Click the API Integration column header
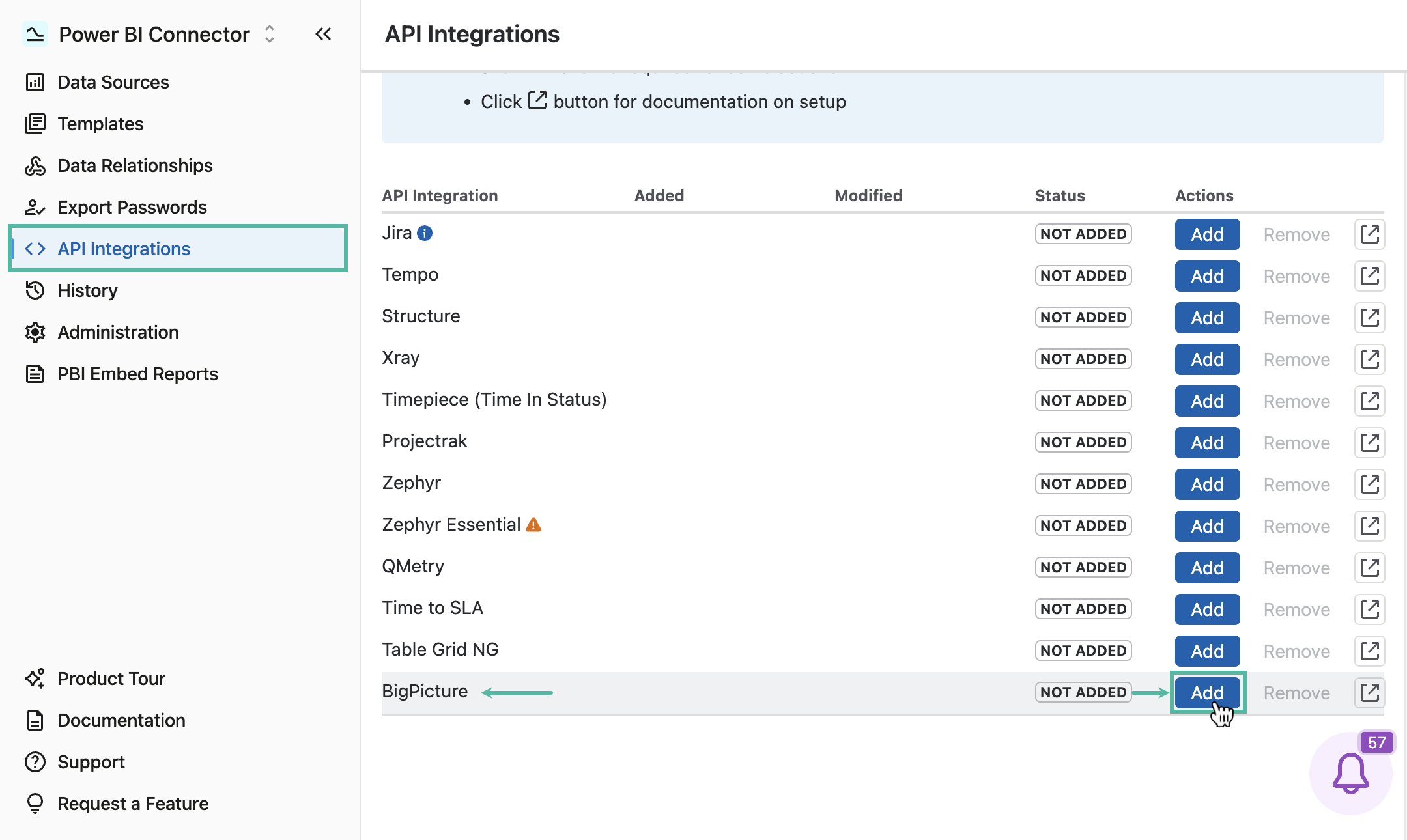The image size is (1407, 840). (x=440, y=195)
